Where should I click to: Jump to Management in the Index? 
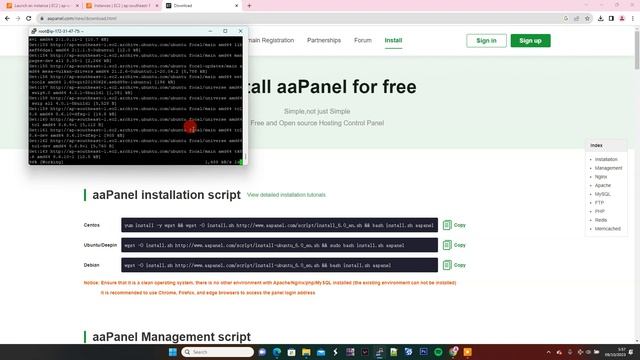click(x=608, y=168)
